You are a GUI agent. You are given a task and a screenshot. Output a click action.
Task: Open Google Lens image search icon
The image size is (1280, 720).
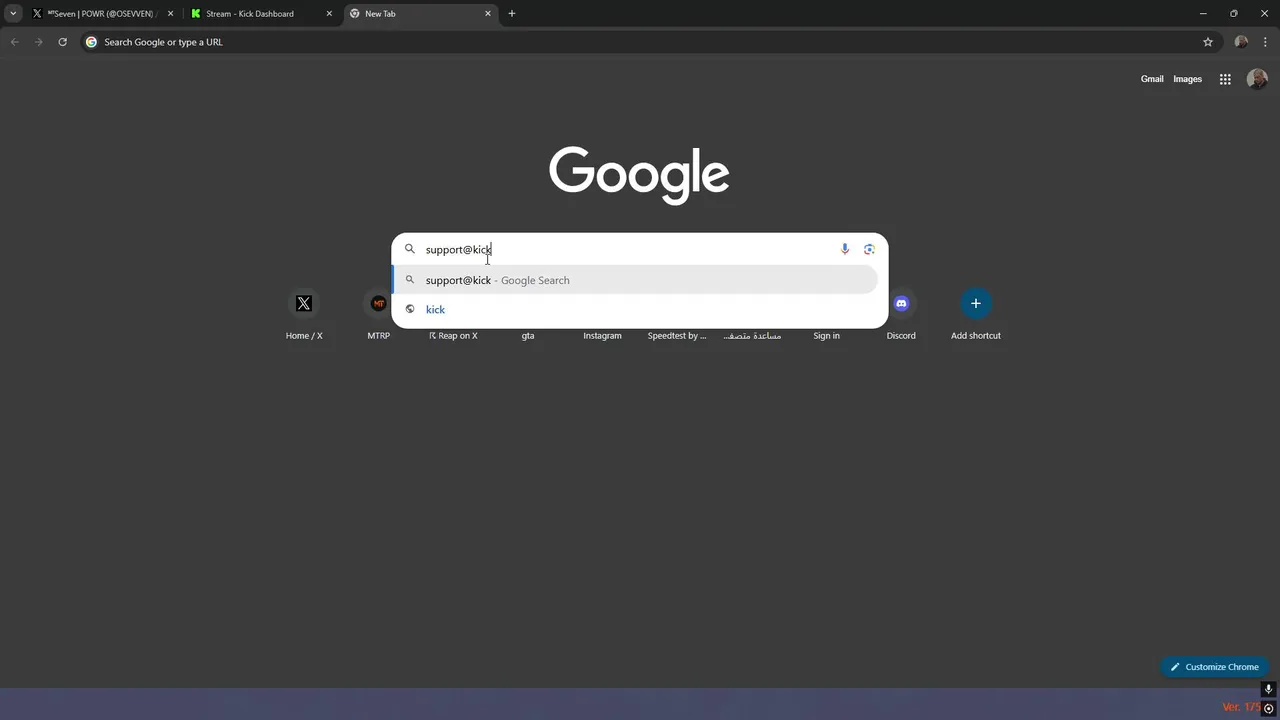[x=869, y=249]
